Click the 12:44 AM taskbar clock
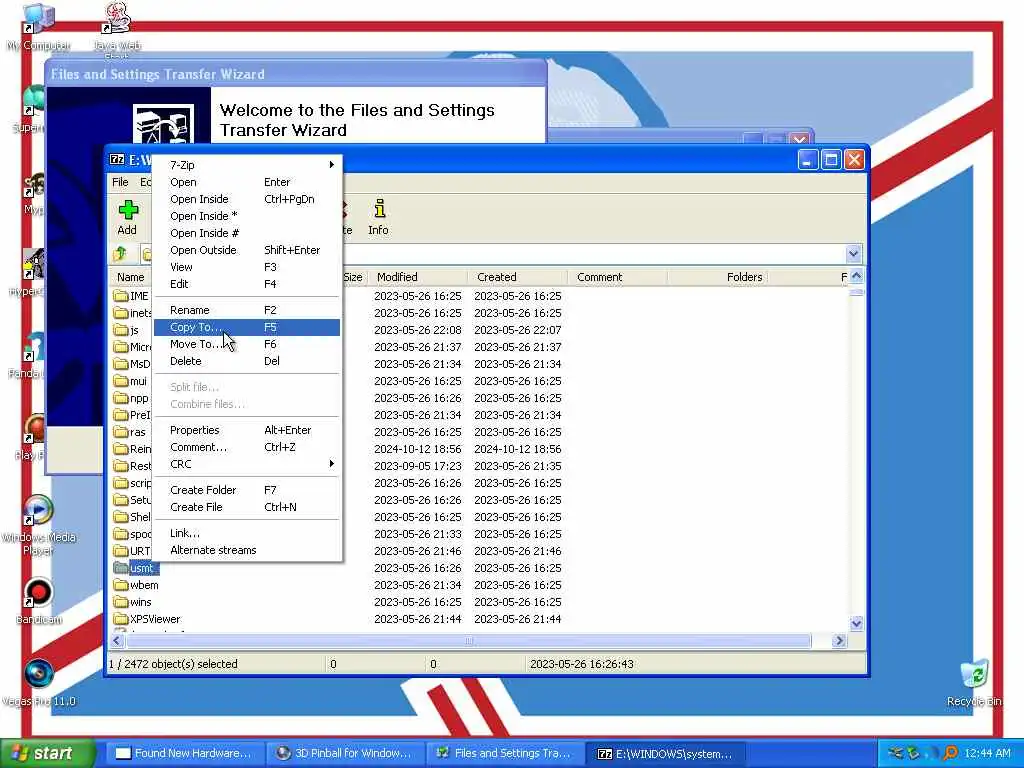 (x=987, y=753)
